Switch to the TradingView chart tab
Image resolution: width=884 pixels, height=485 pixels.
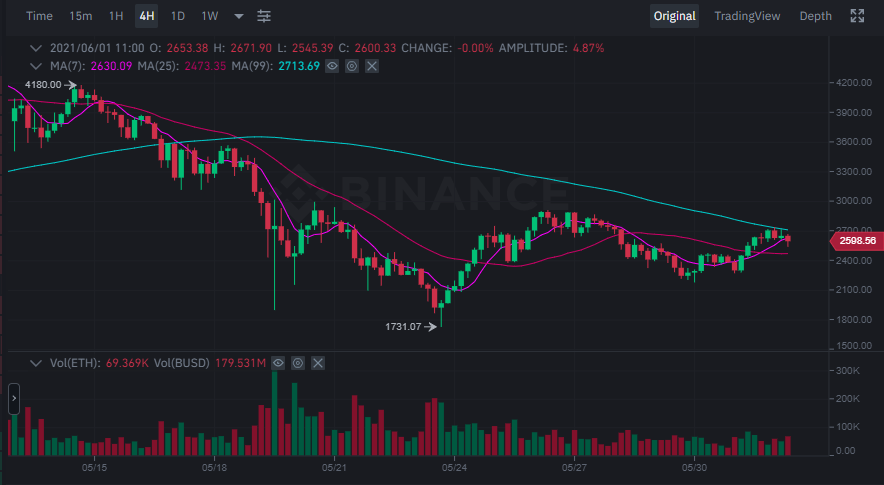pos(747,16)
